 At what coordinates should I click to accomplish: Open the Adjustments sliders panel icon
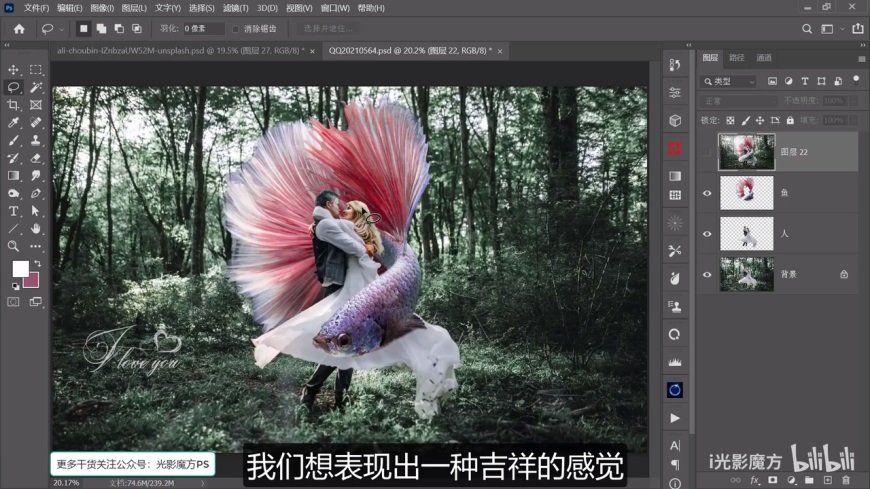click(675, 93)
